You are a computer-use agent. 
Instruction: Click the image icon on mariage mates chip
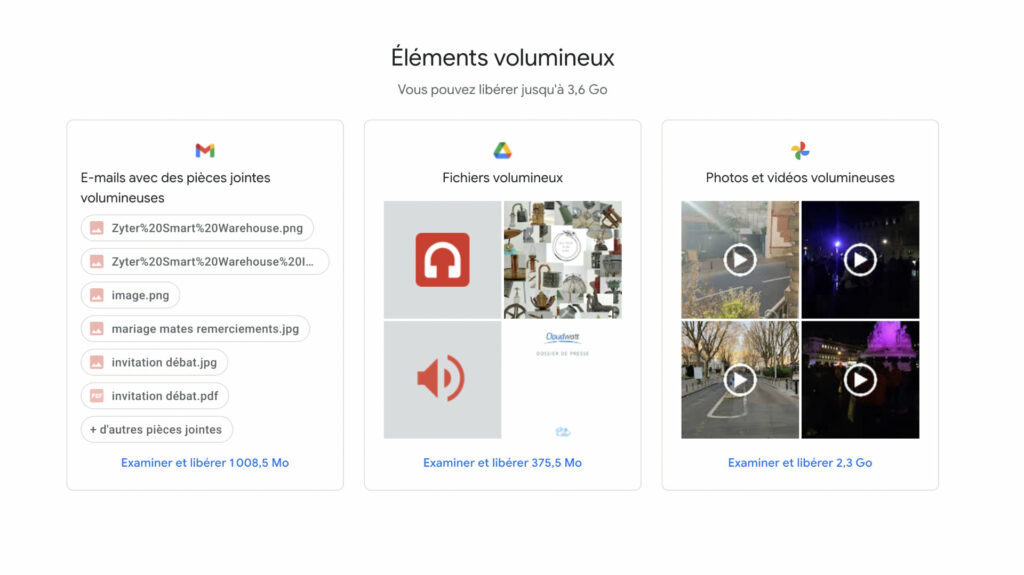[x=97, y=329]
